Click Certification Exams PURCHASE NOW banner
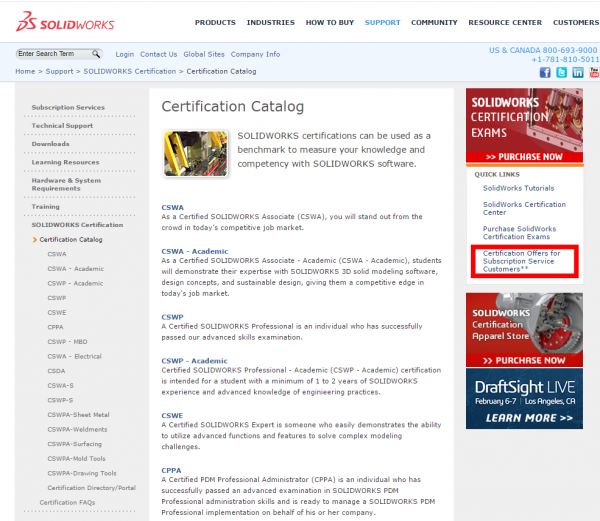600x521 pixels. [524, 125]
